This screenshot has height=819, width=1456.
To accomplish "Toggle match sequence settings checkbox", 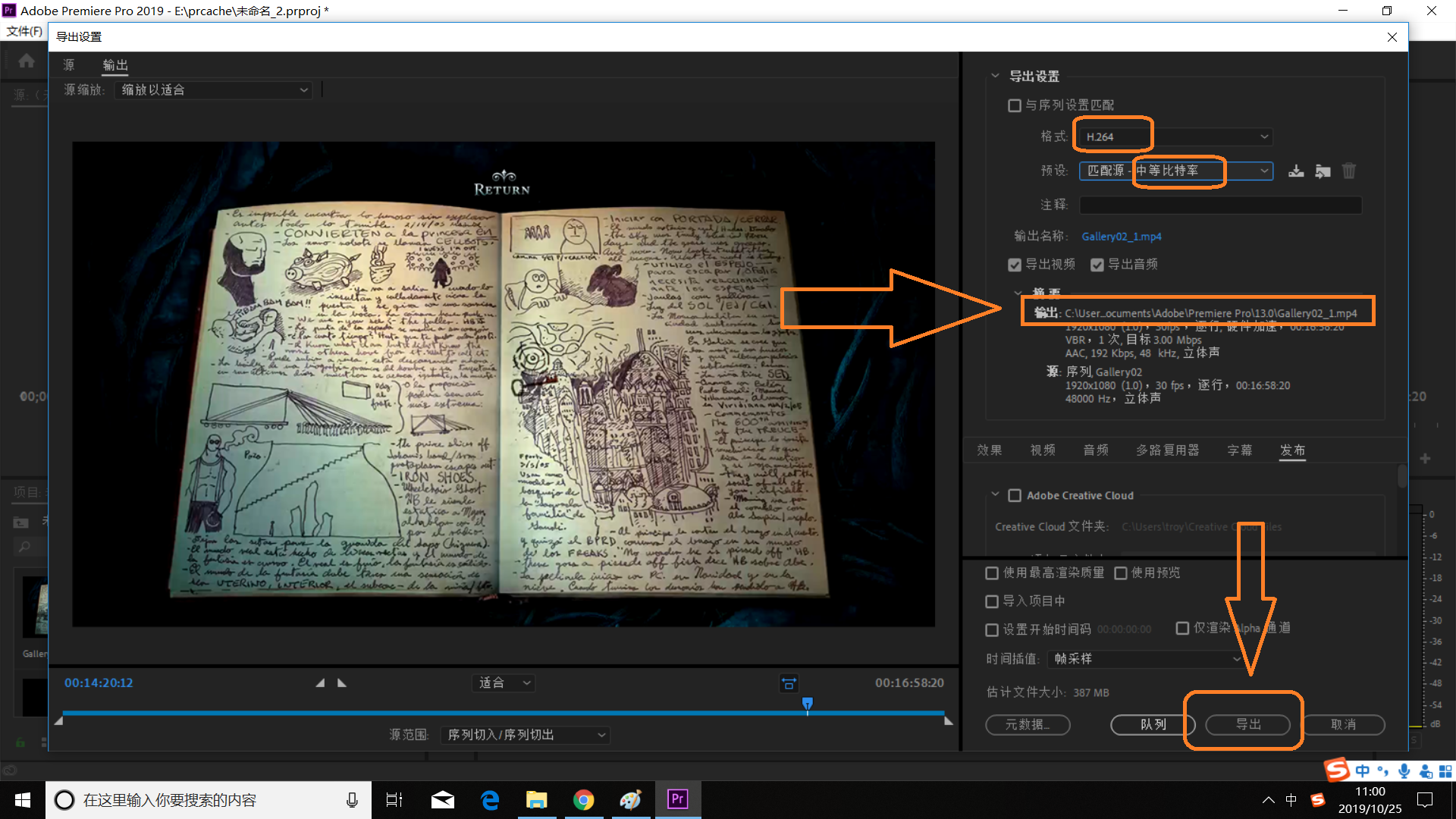I will click(x=1014, y=105).
